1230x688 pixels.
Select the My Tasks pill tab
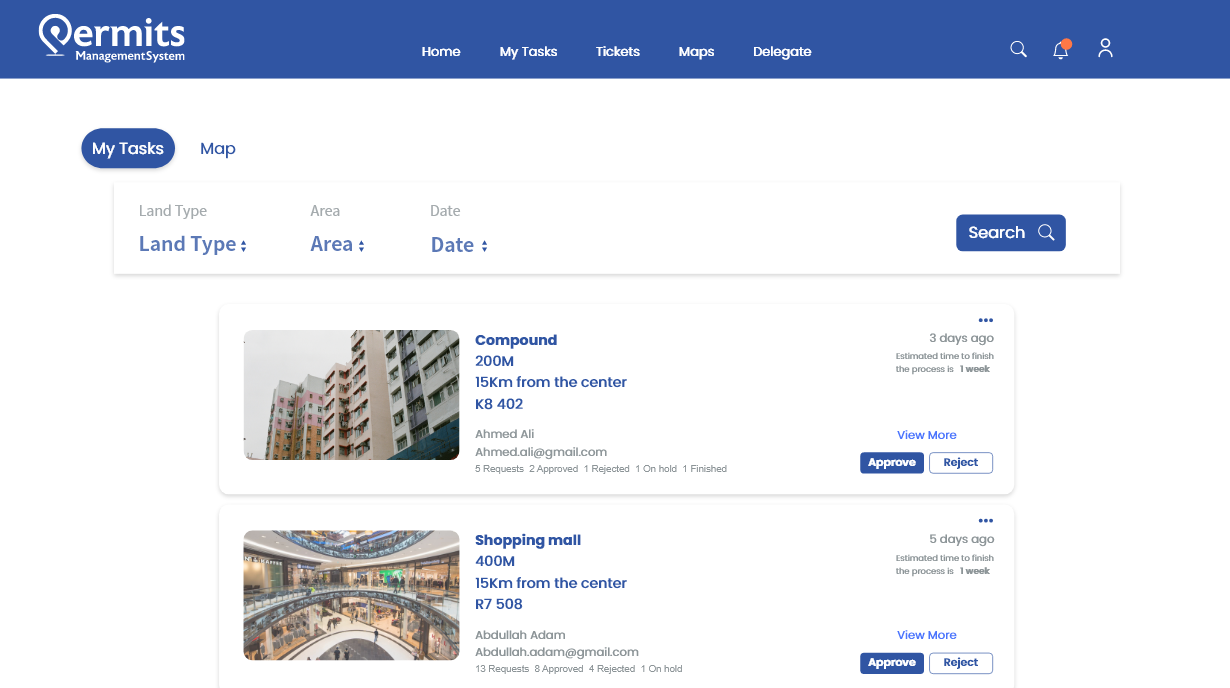coord(128,148)
